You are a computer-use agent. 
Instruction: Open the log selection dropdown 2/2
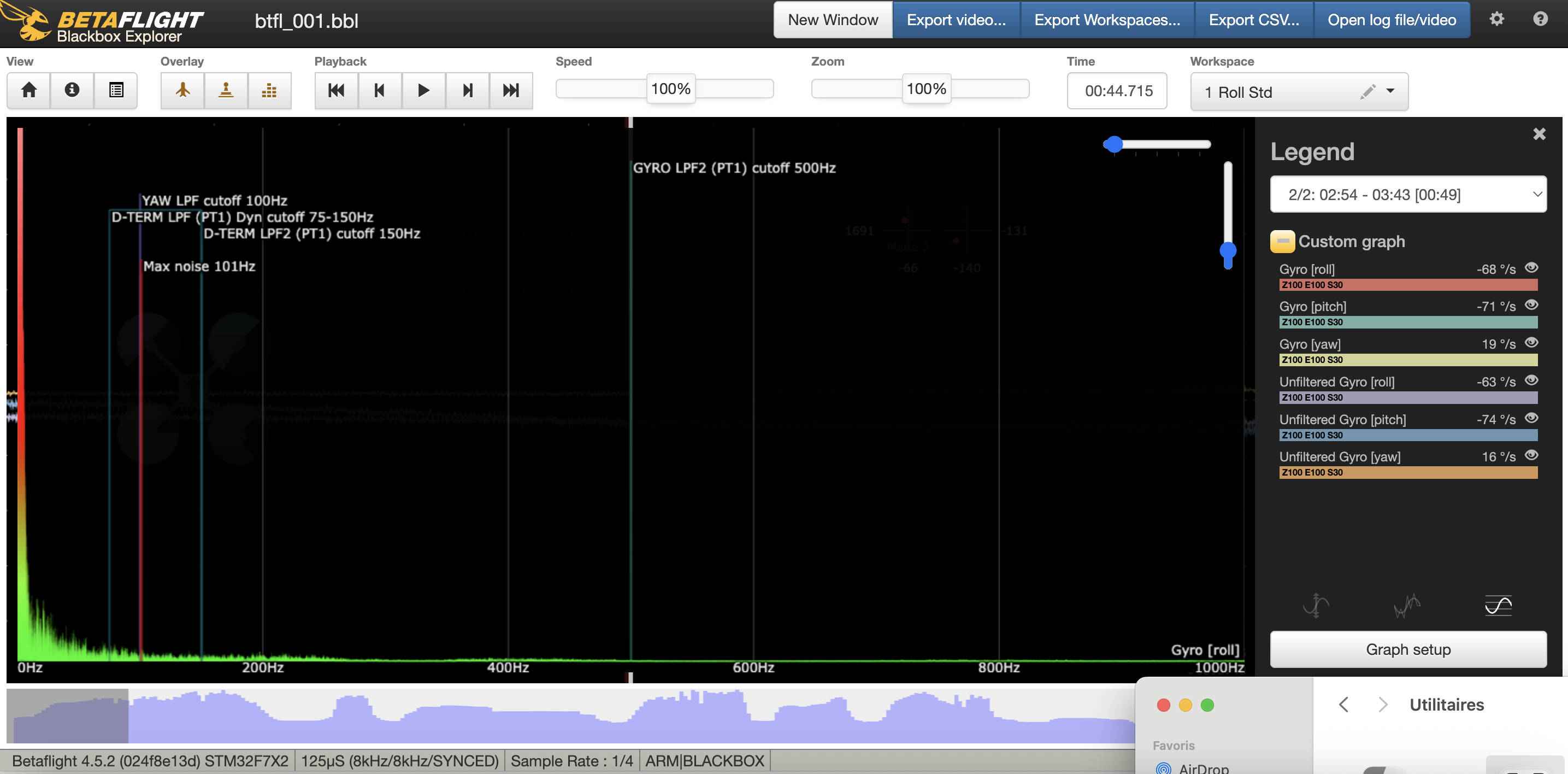click(1408, 195)
